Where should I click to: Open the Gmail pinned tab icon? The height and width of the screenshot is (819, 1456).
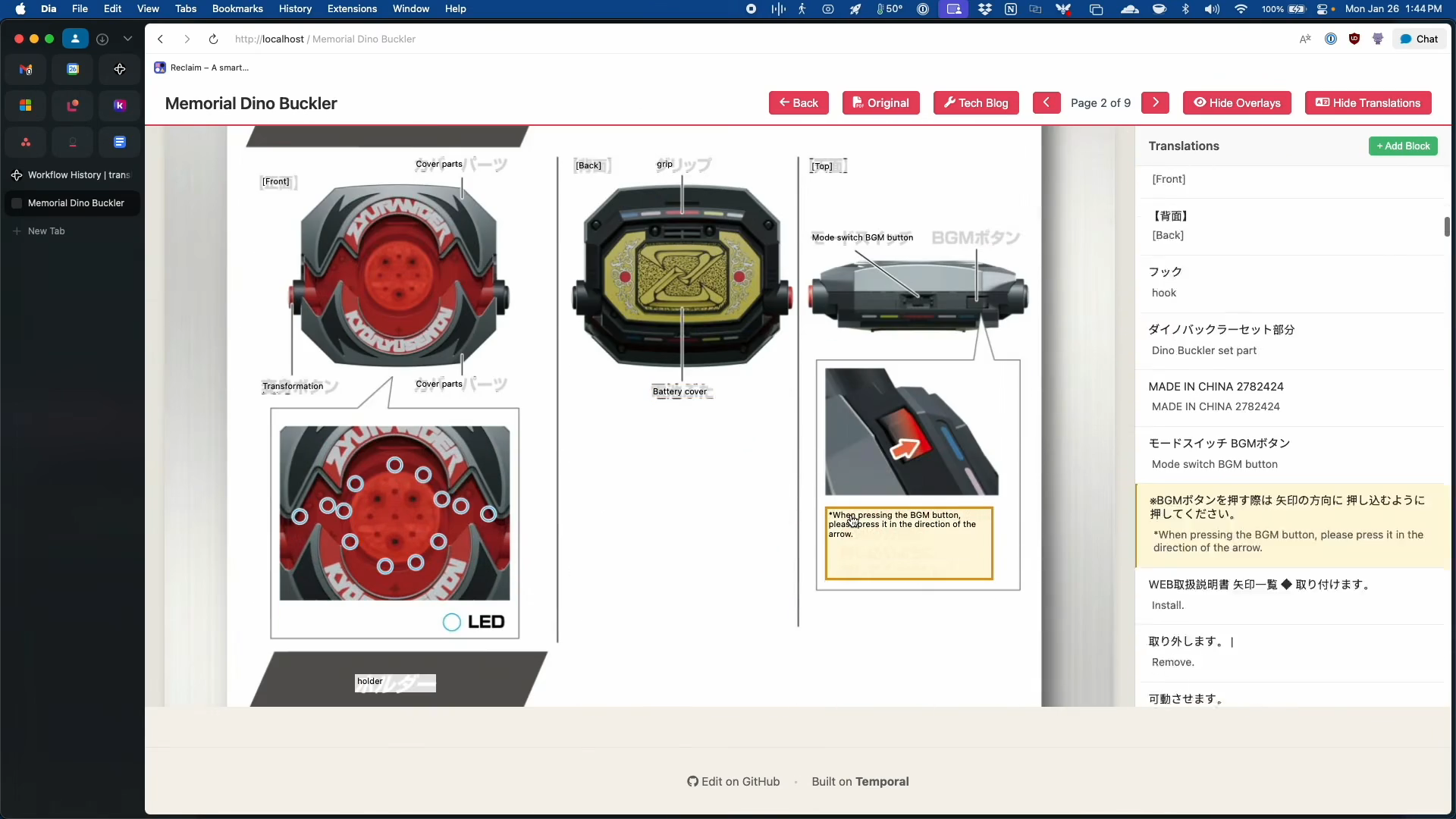[26, 69]
